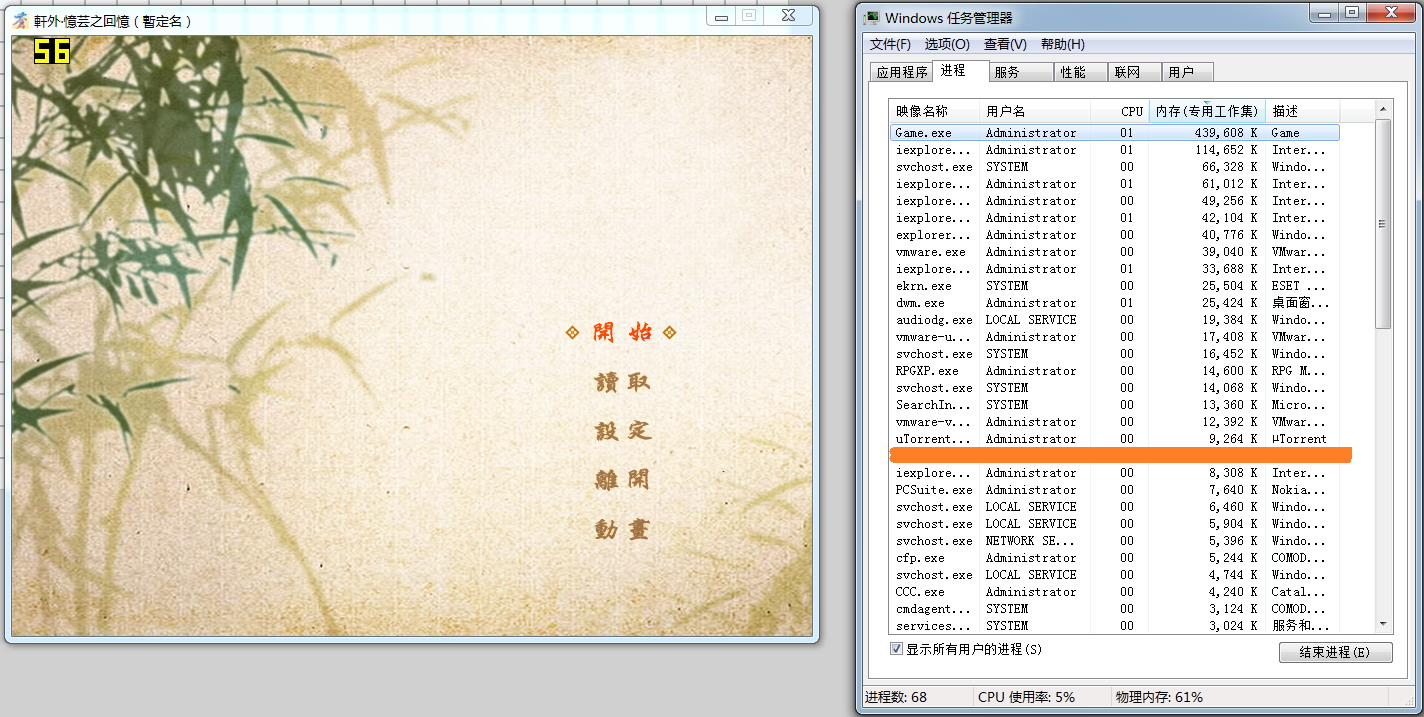Toggle 显示所有用户的进程 checkbox
1424x717 pixels.
point(896,649)
